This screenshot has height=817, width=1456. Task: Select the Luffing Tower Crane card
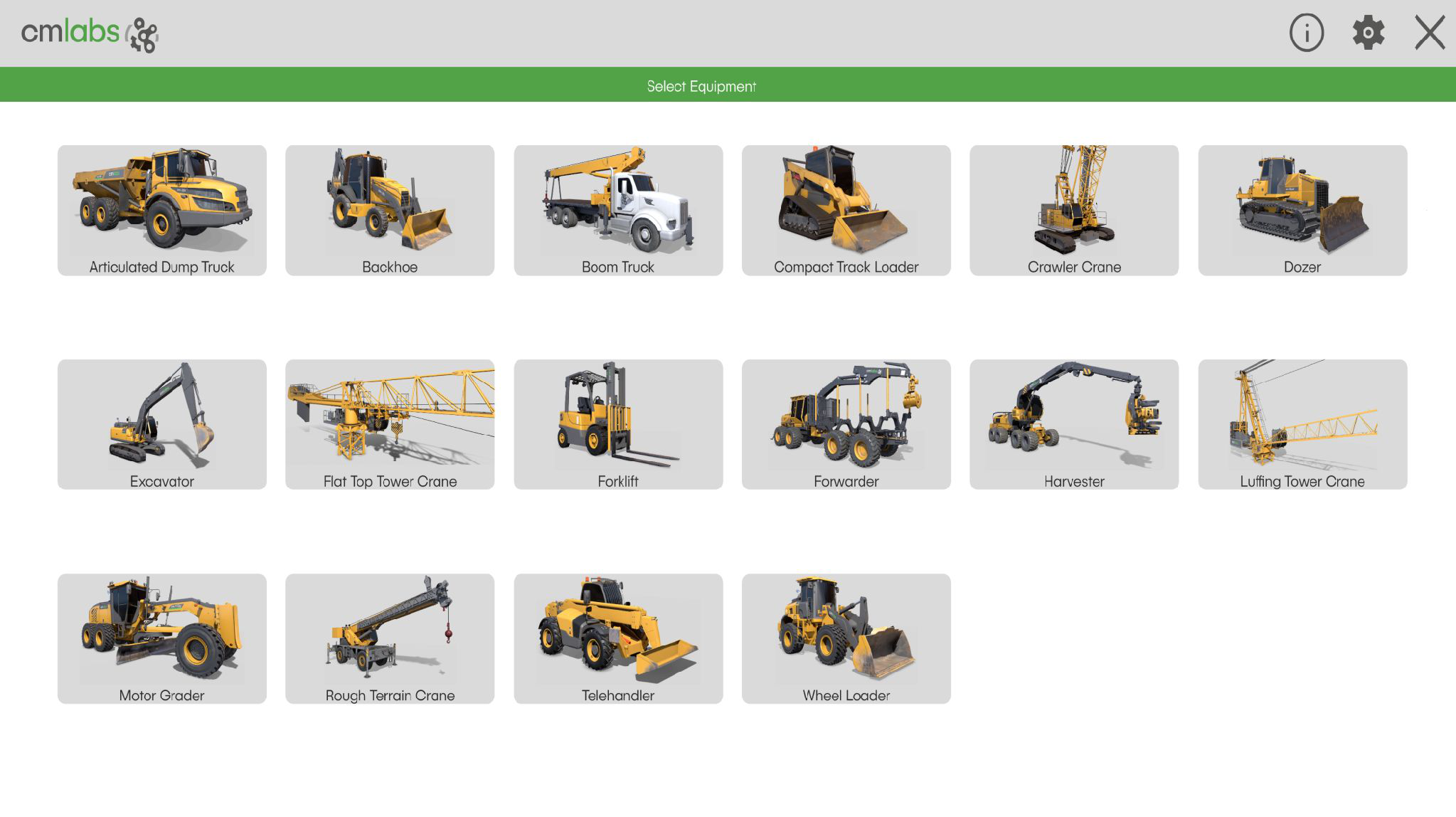[1302, 424]
